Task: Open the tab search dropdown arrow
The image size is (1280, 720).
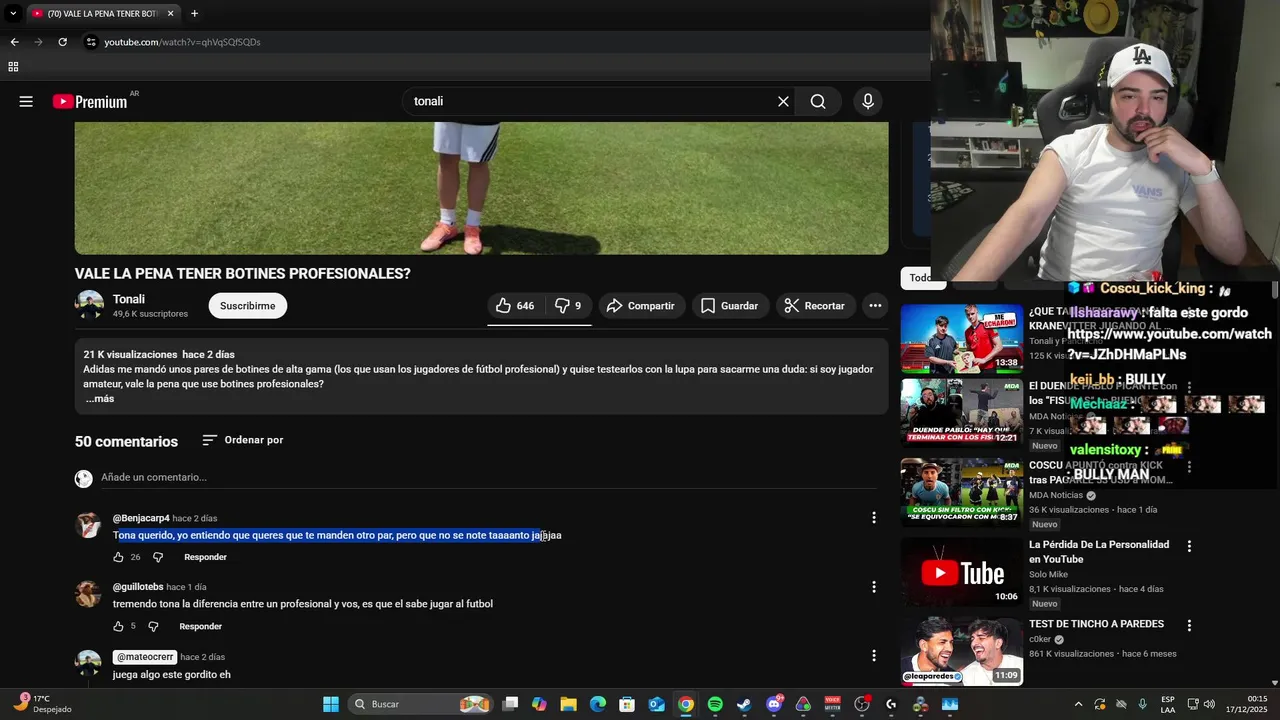Action: (x=13, y=14)
